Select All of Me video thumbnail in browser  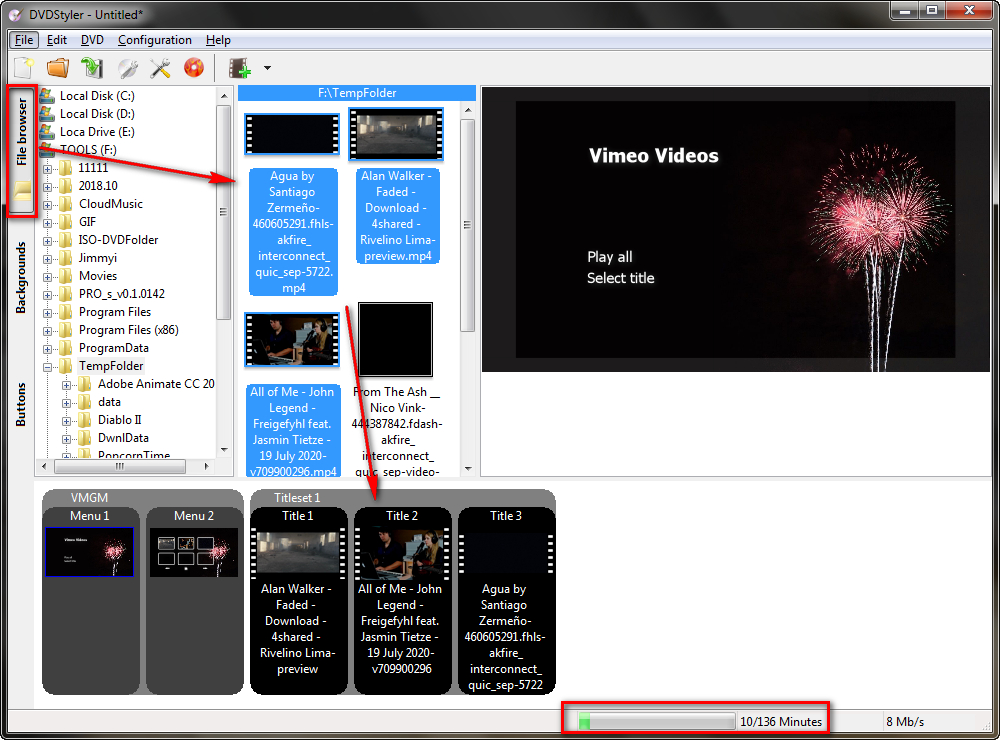(292, 339)
